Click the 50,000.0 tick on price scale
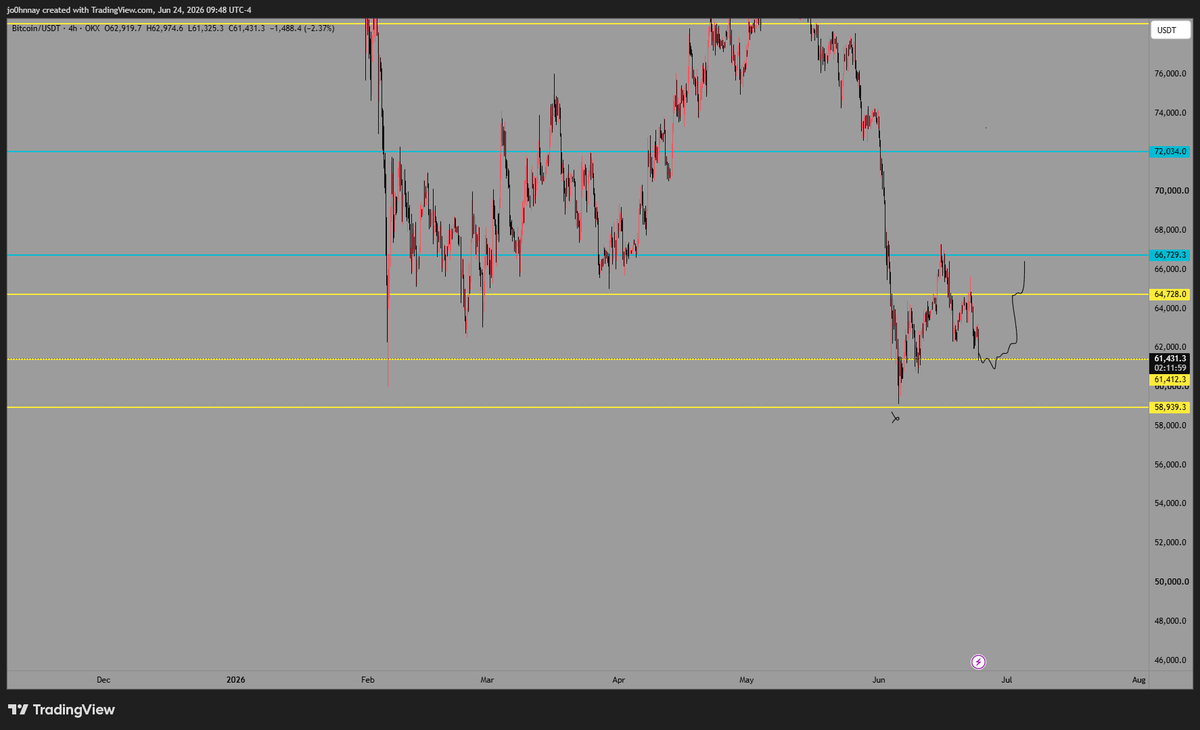1200x730 pixels. click(x=1169, y=582)
